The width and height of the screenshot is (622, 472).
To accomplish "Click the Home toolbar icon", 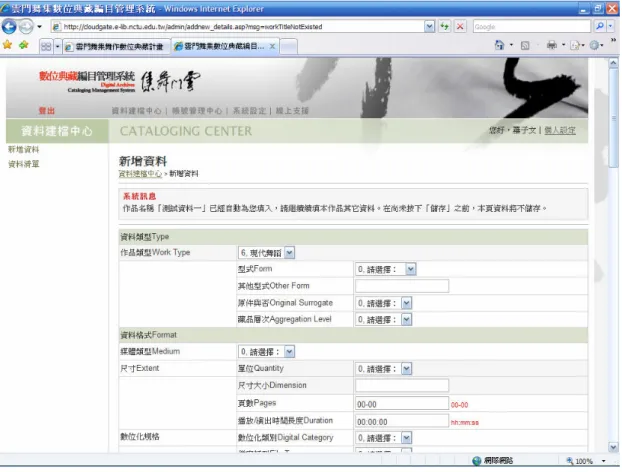I will click(x=499, y=45).
